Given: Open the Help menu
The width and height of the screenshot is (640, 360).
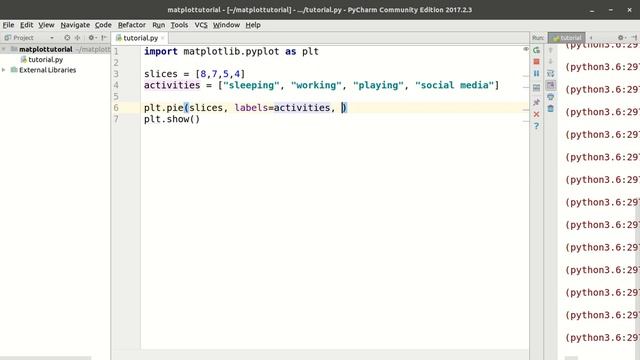Looking at the screenshot, I should pyautogui.click(x=253, y=25).
